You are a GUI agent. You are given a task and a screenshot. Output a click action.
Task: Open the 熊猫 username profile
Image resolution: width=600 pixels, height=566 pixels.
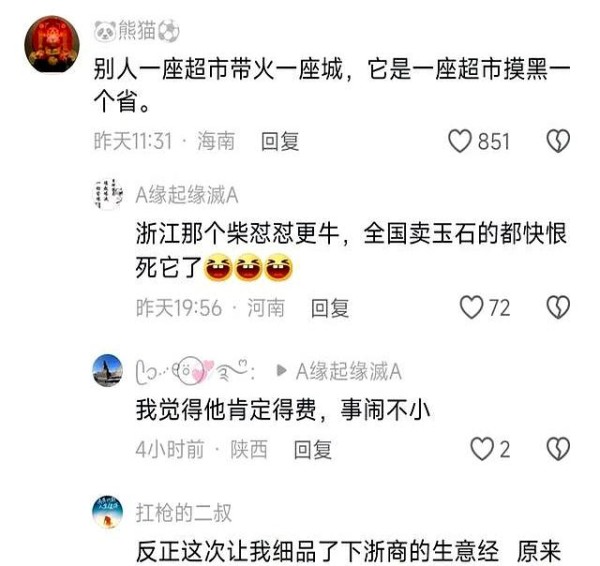(137, 30)
